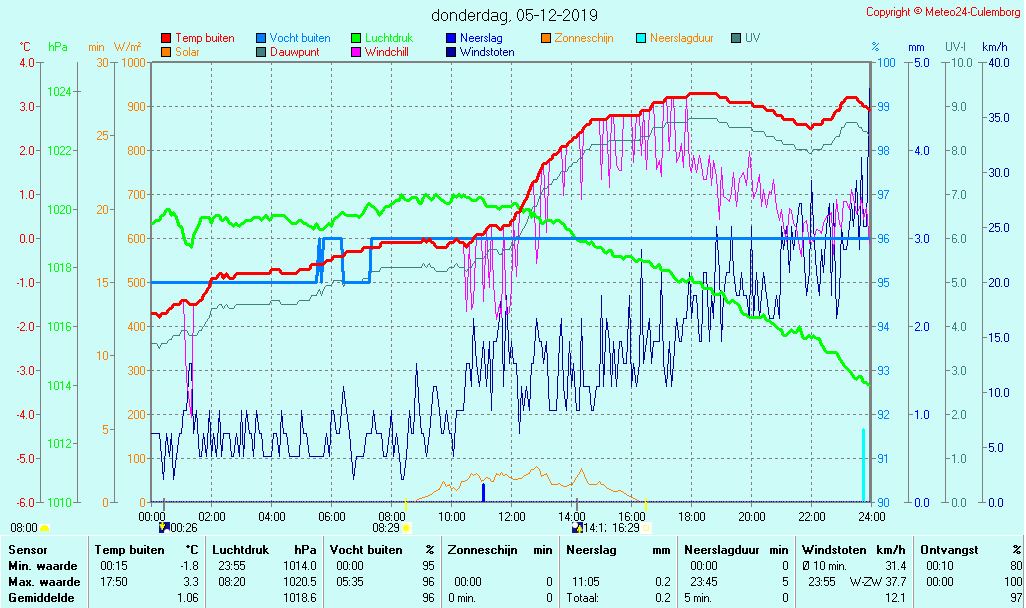The width and height of the screenshot is (1026, 608).
Task: Click the Dauwpunt legend label
Action: point(294,52)
